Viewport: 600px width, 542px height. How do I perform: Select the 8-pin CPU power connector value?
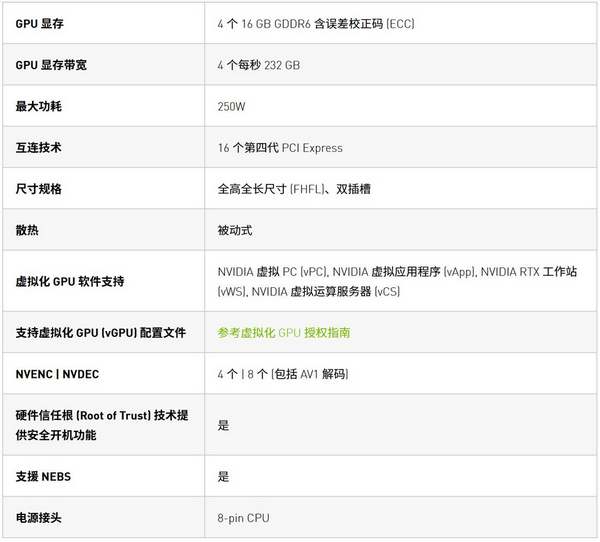pos(243,518)
